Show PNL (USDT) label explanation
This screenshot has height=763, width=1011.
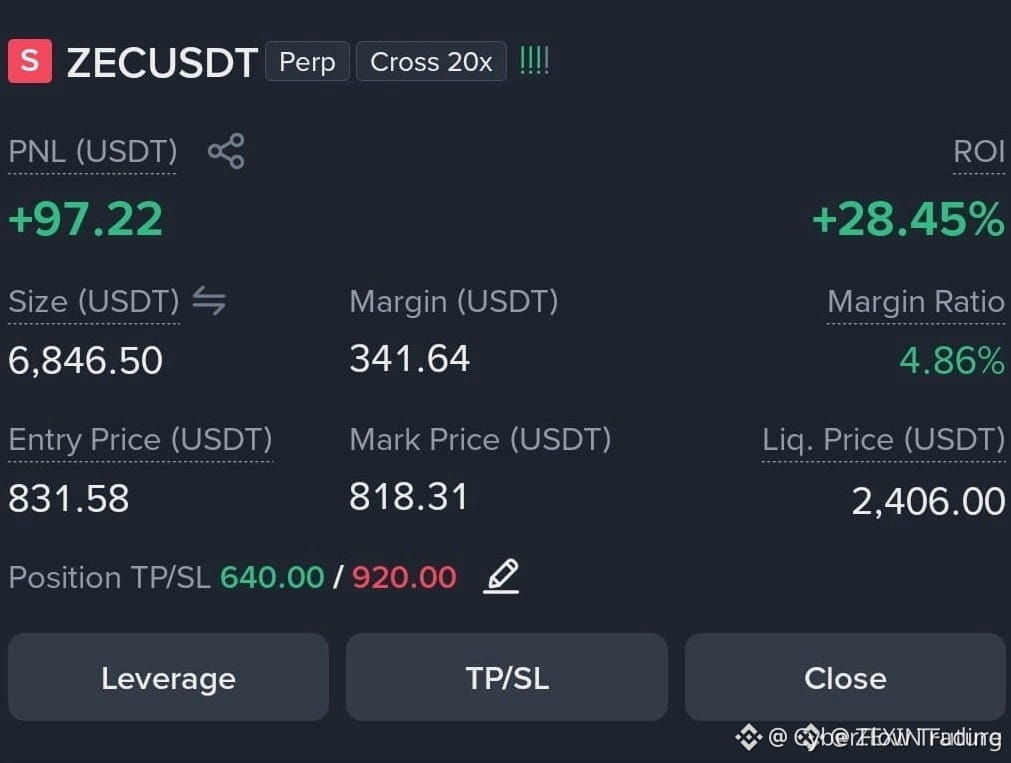tap(92, 152)
